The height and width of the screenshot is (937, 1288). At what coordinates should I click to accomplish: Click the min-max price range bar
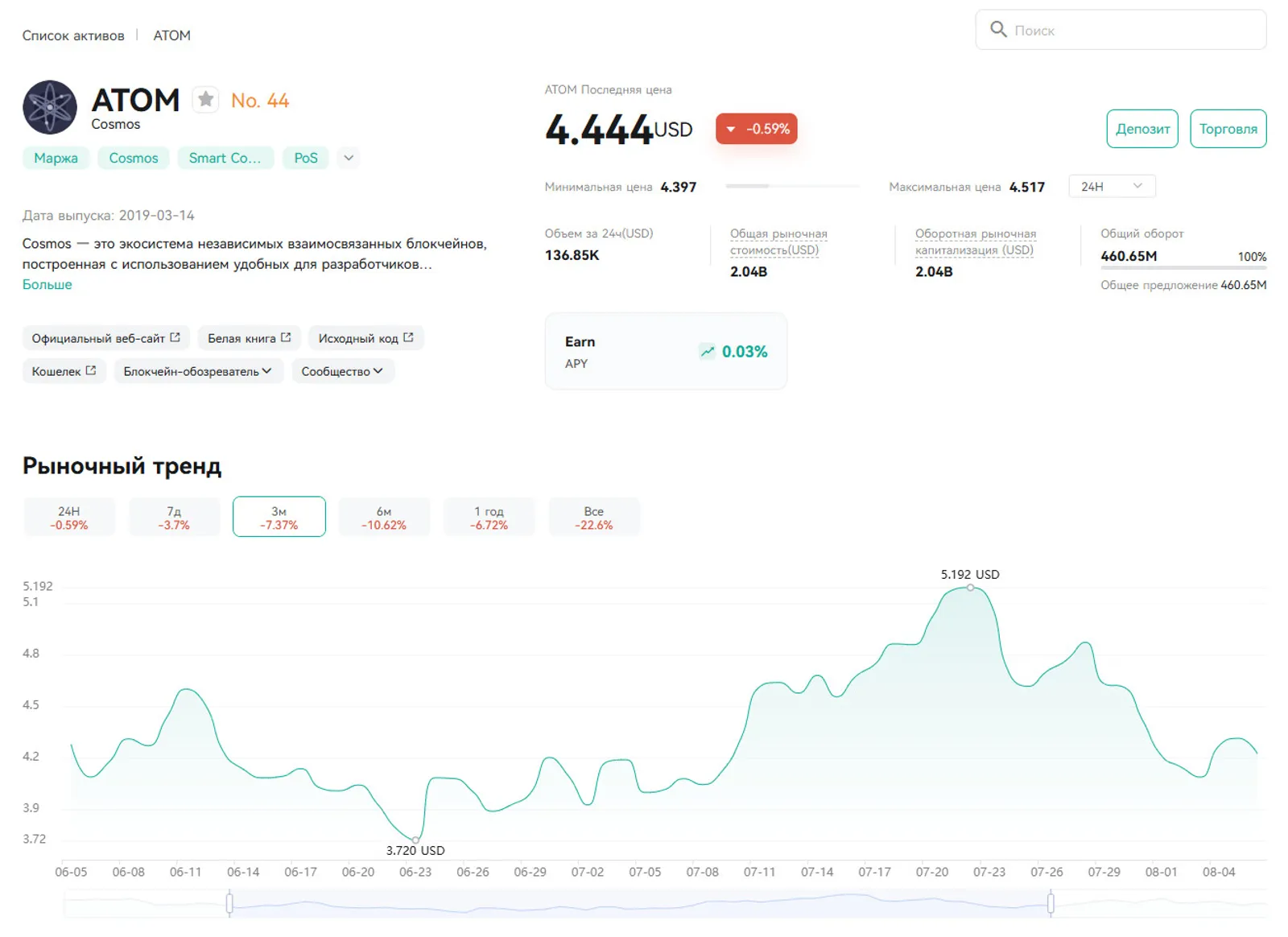tap(792, 186)
